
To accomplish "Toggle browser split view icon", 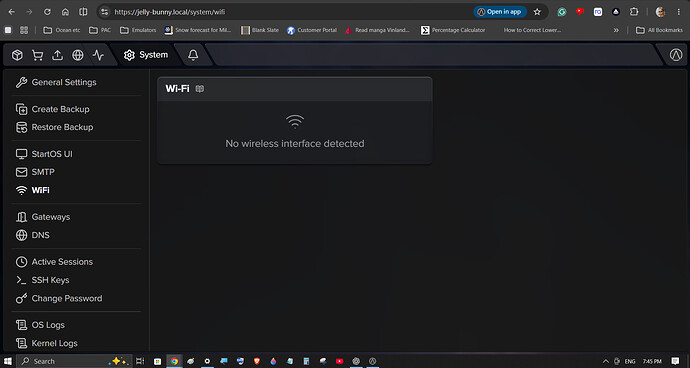I will (83, 12).
